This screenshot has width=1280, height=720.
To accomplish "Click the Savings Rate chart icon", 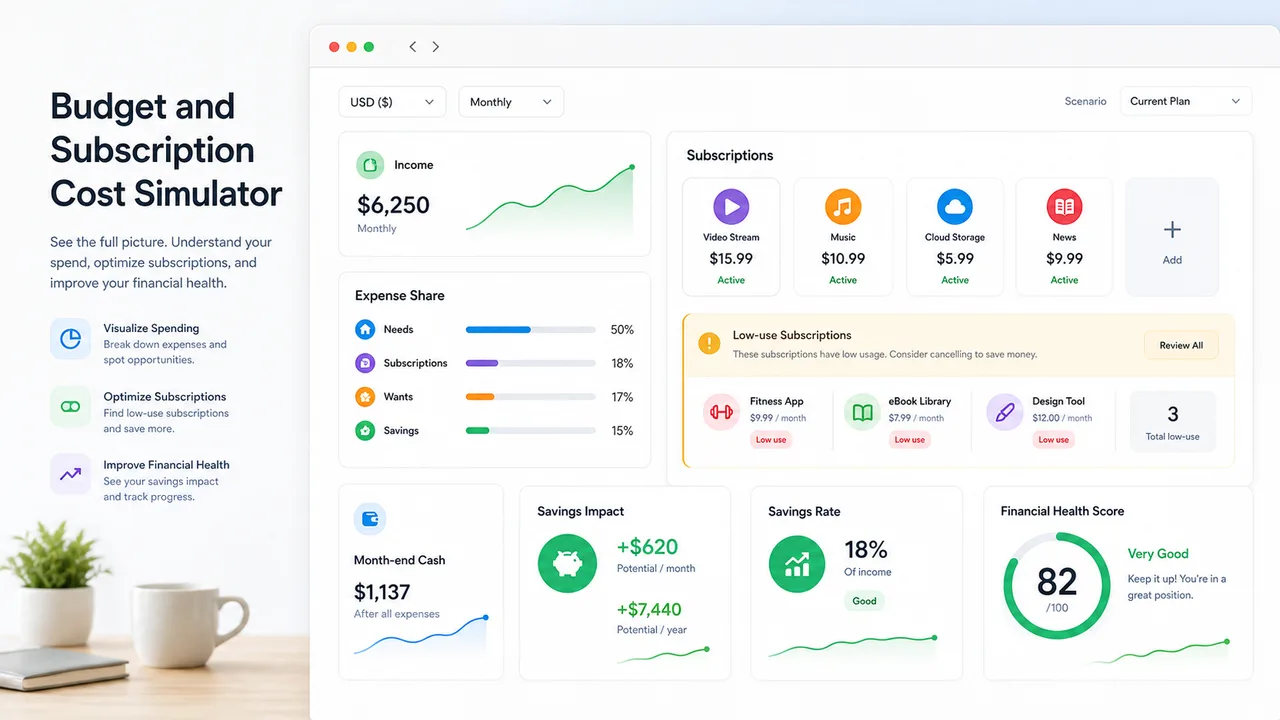I will pyautogui.click(x=797, y=563).
